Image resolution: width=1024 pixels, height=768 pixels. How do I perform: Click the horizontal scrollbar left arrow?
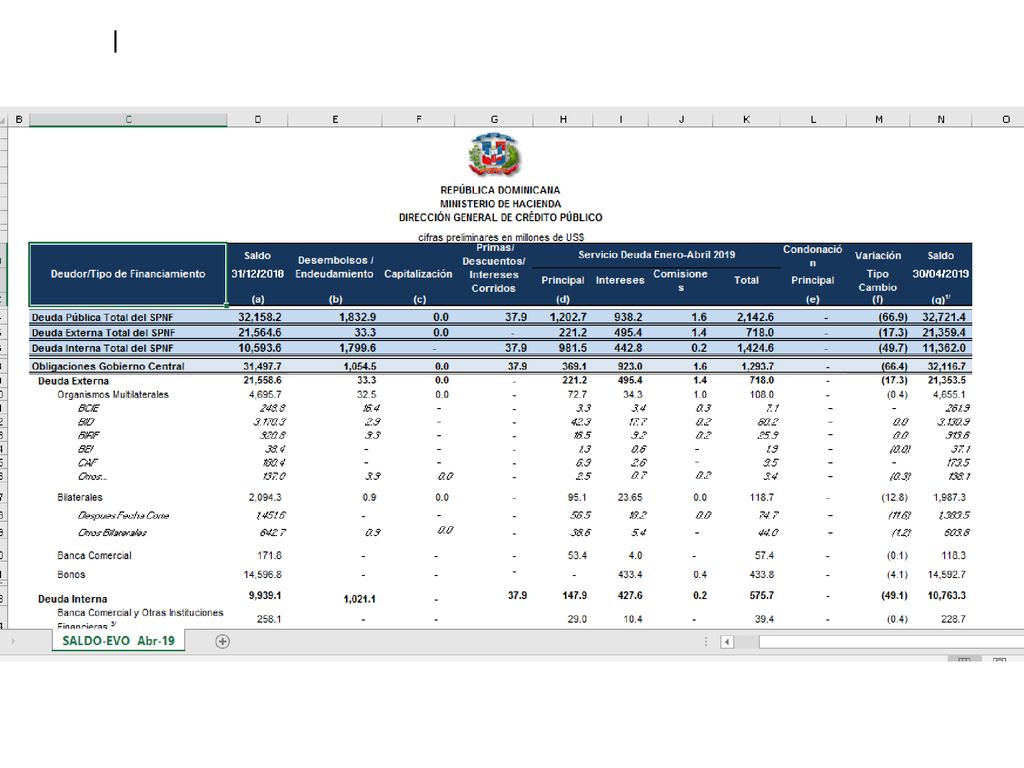(727, 641)
